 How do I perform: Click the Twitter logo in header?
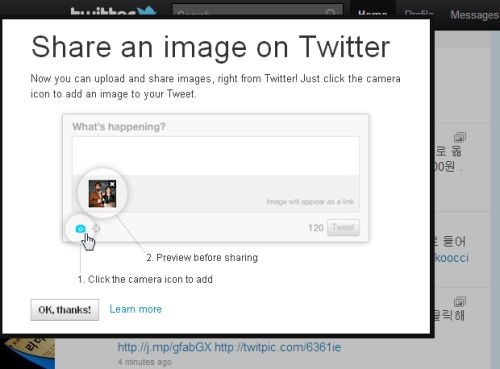pyautogui.click(x=113, y=12)
